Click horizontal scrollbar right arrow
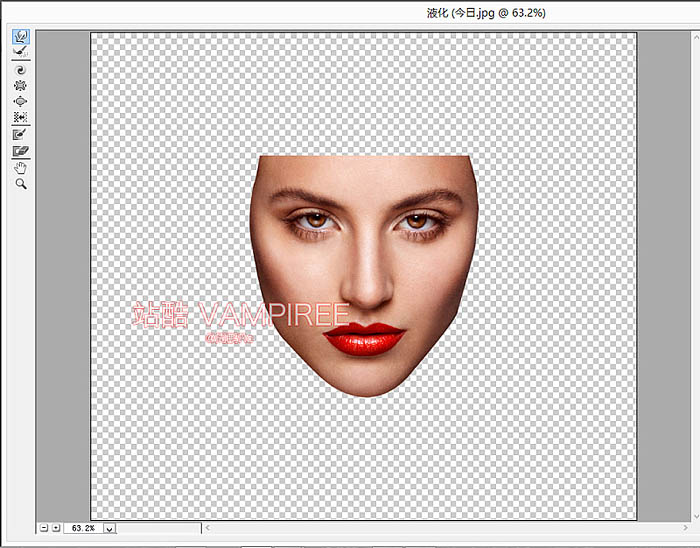Image resolution: width=700 pixels, height=548 pixels. click(x=686, y=528)
